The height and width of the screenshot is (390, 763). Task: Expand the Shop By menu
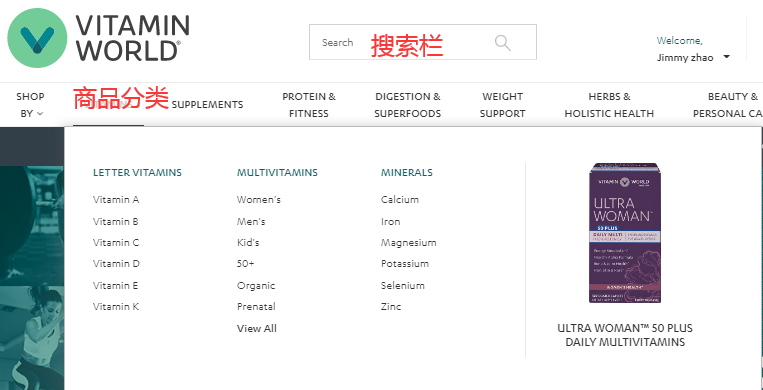(31, 105)
